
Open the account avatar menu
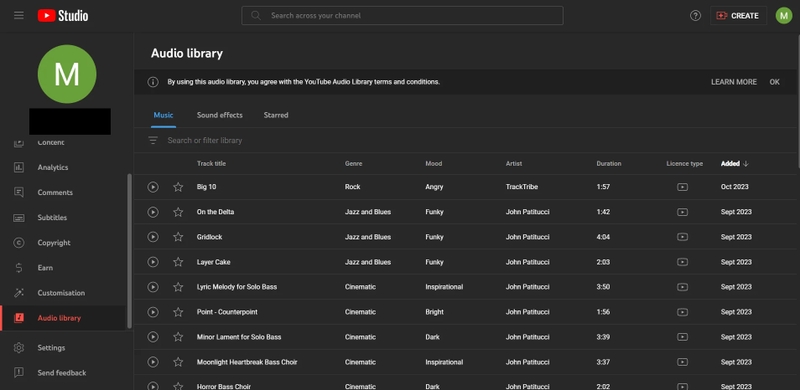[784, 15]
